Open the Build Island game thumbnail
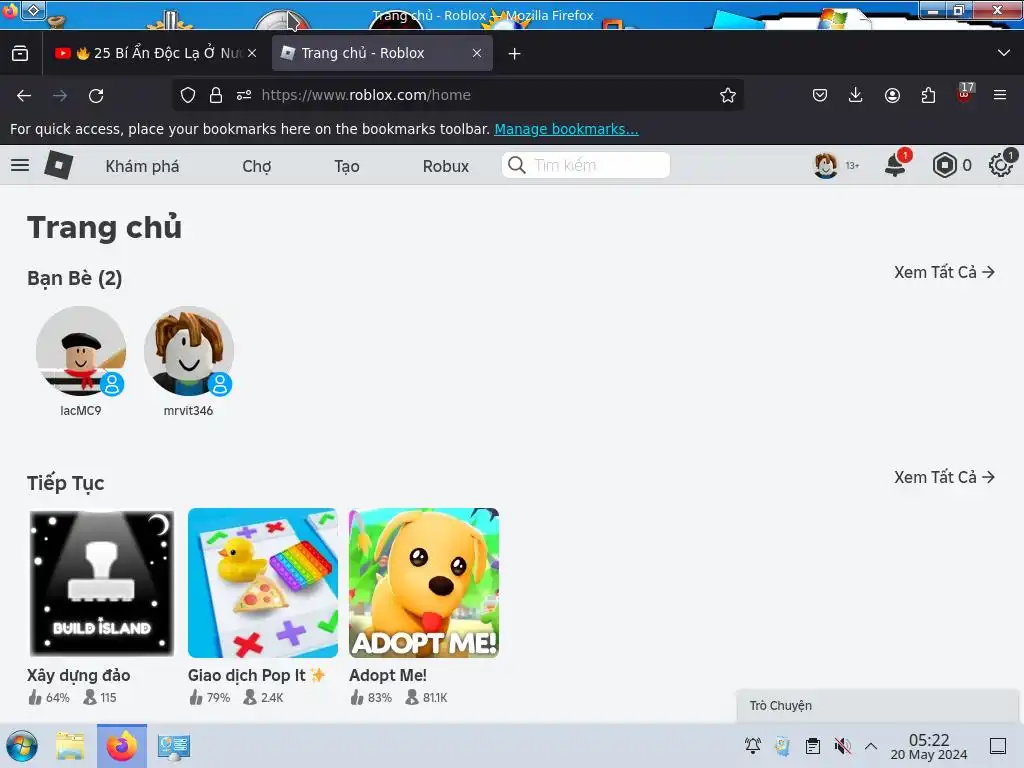1024x768 pixels. tap(102, 583)
